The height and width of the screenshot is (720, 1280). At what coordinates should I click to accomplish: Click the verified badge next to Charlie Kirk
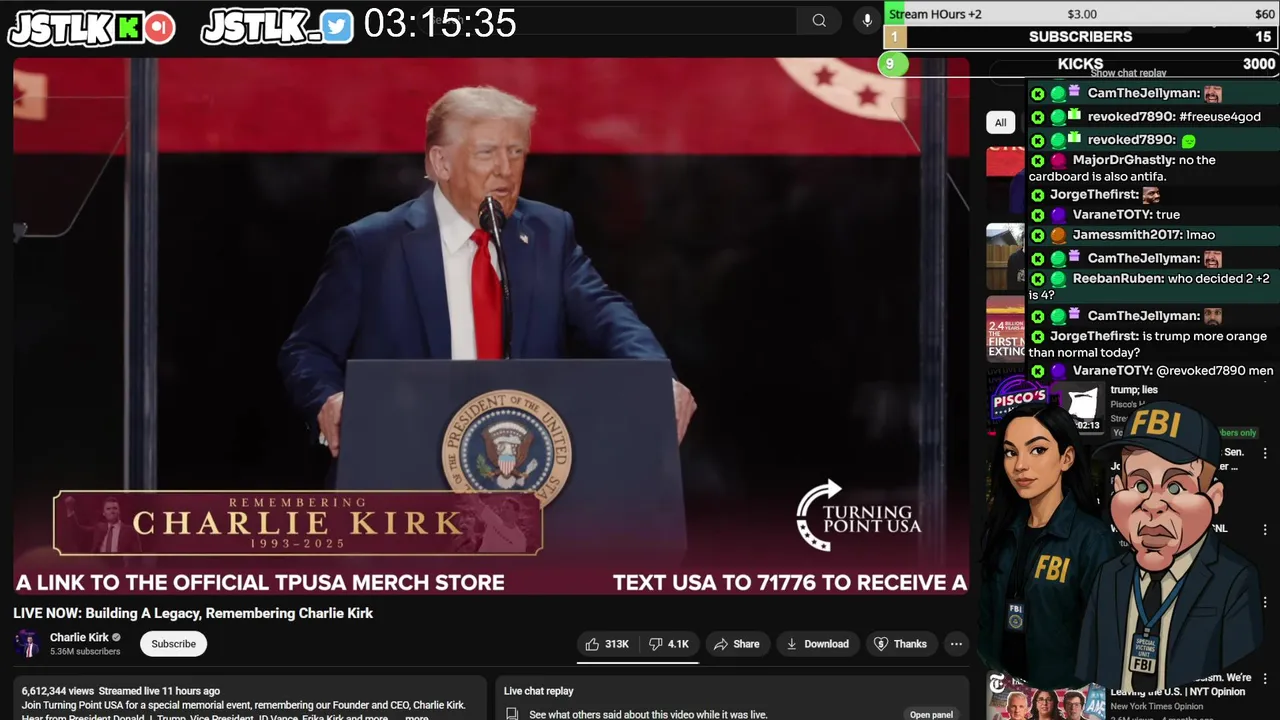pyautogui.click(x=116, y=637)
